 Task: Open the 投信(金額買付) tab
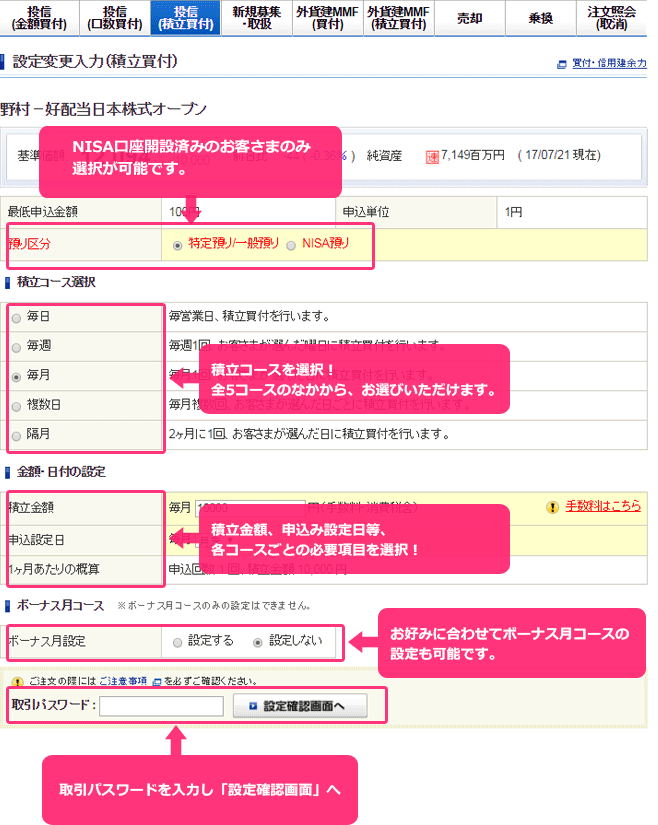point(39,18)
